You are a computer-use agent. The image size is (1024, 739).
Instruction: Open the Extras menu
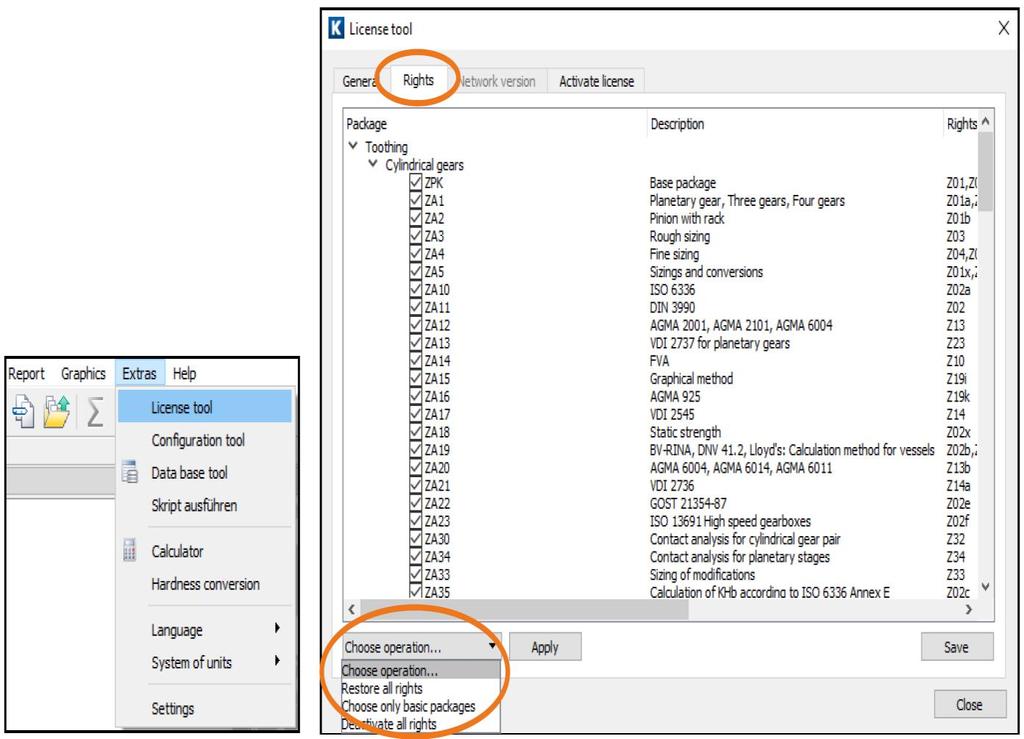pos(139,373)
